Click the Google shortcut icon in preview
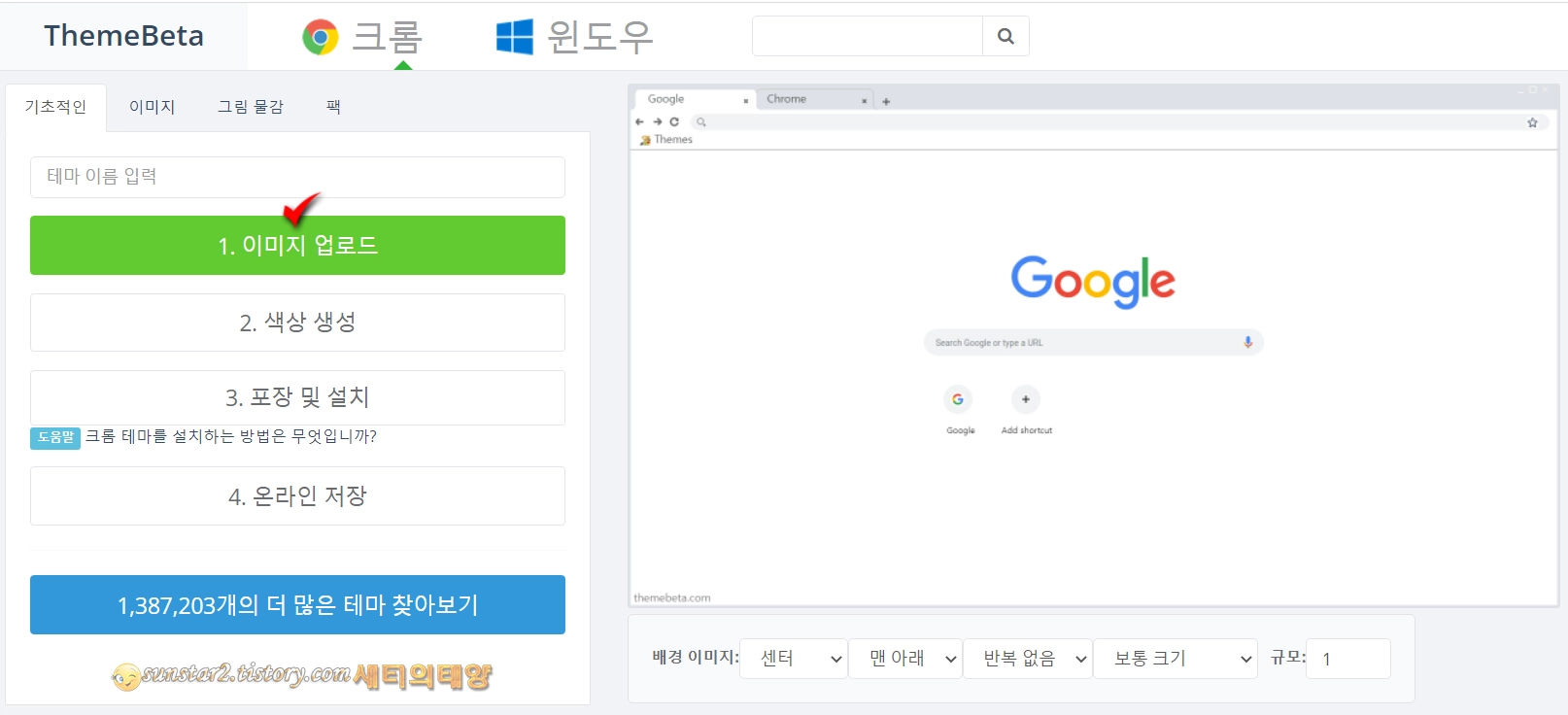This screenshot has height=715, width=1568. (x=958, y=399)
